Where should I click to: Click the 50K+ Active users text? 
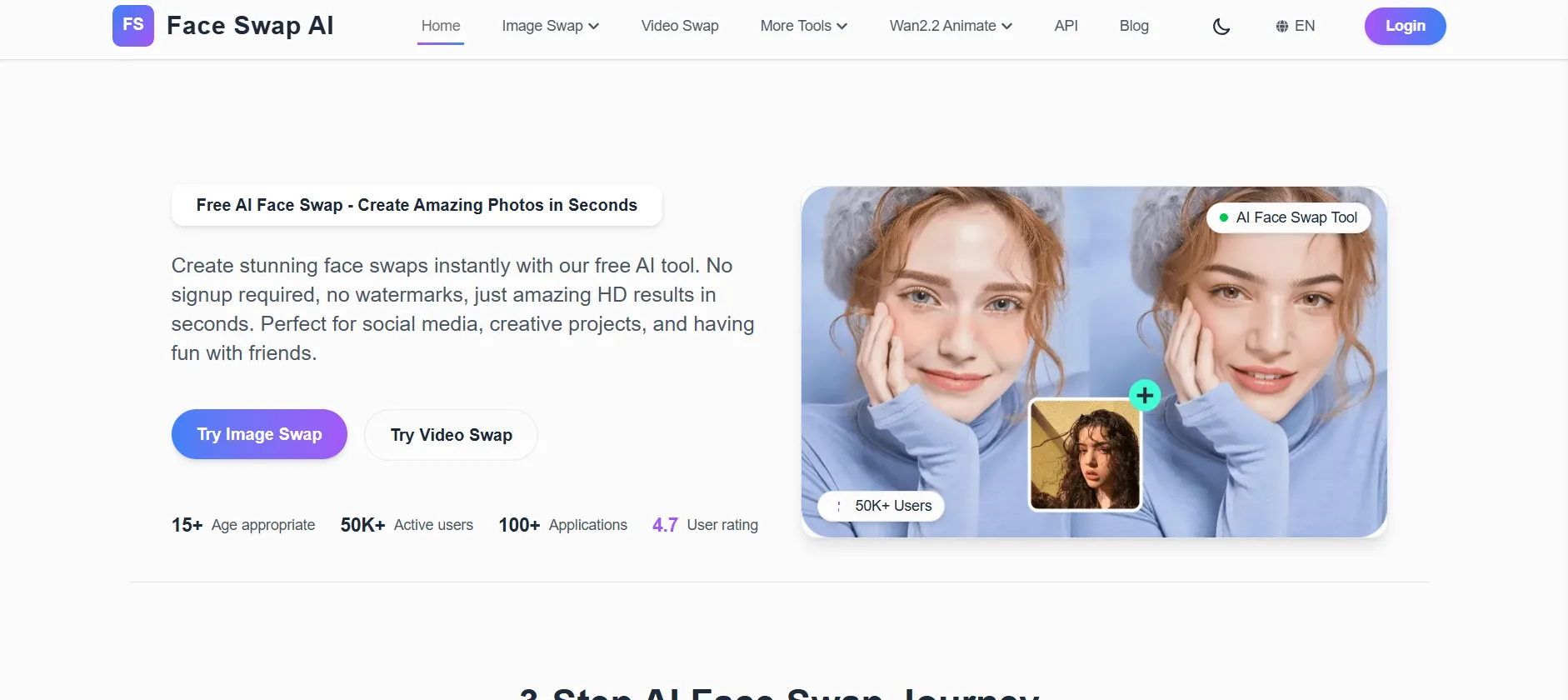click(407, 525)
